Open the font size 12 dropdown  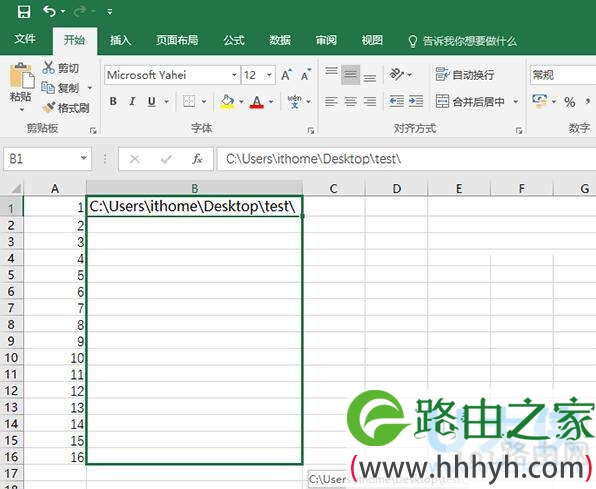(269, 75)
